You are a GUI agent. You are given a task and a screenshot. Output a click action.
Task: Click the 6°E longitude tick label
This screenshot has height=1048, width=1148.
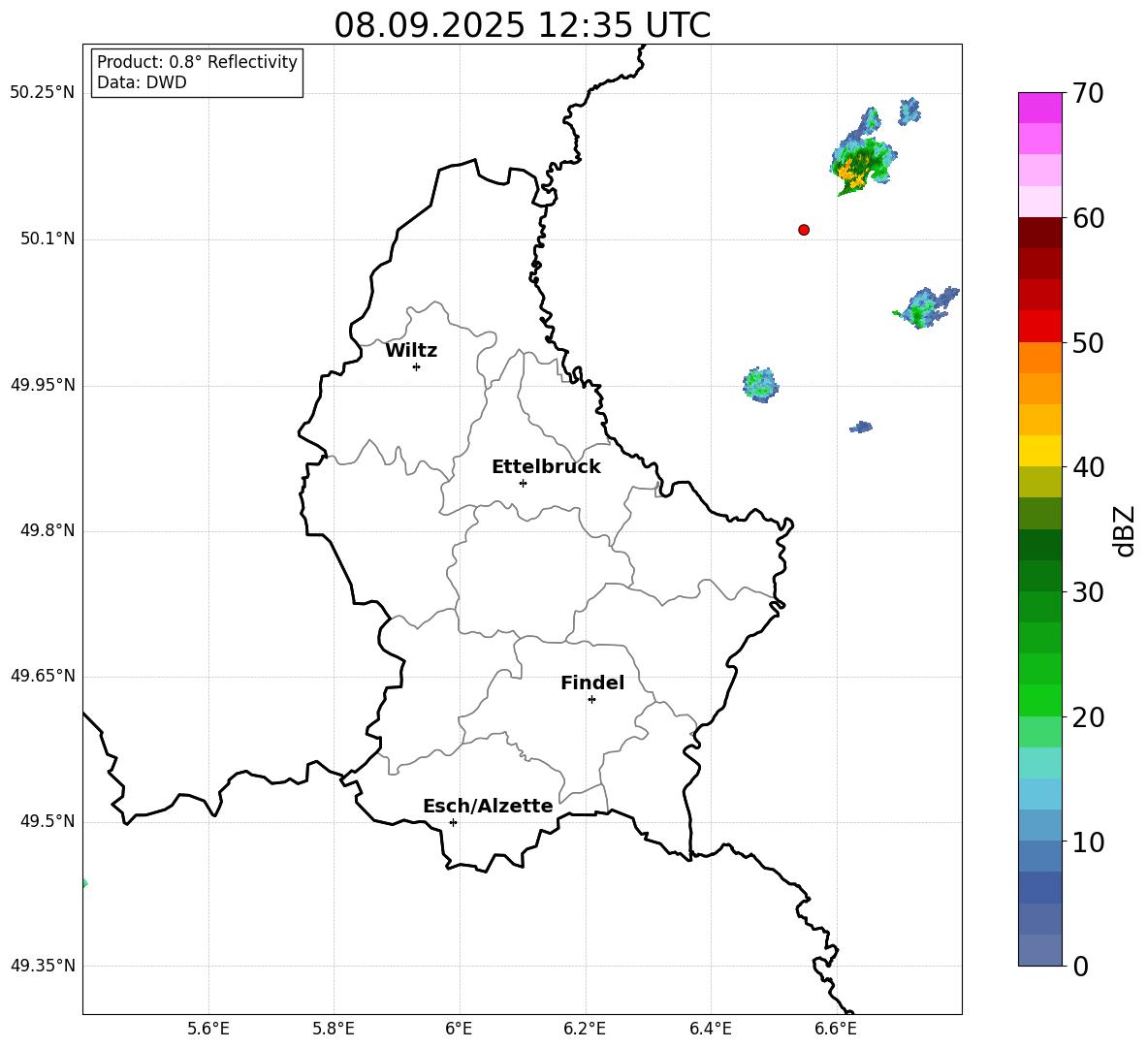459,1029
